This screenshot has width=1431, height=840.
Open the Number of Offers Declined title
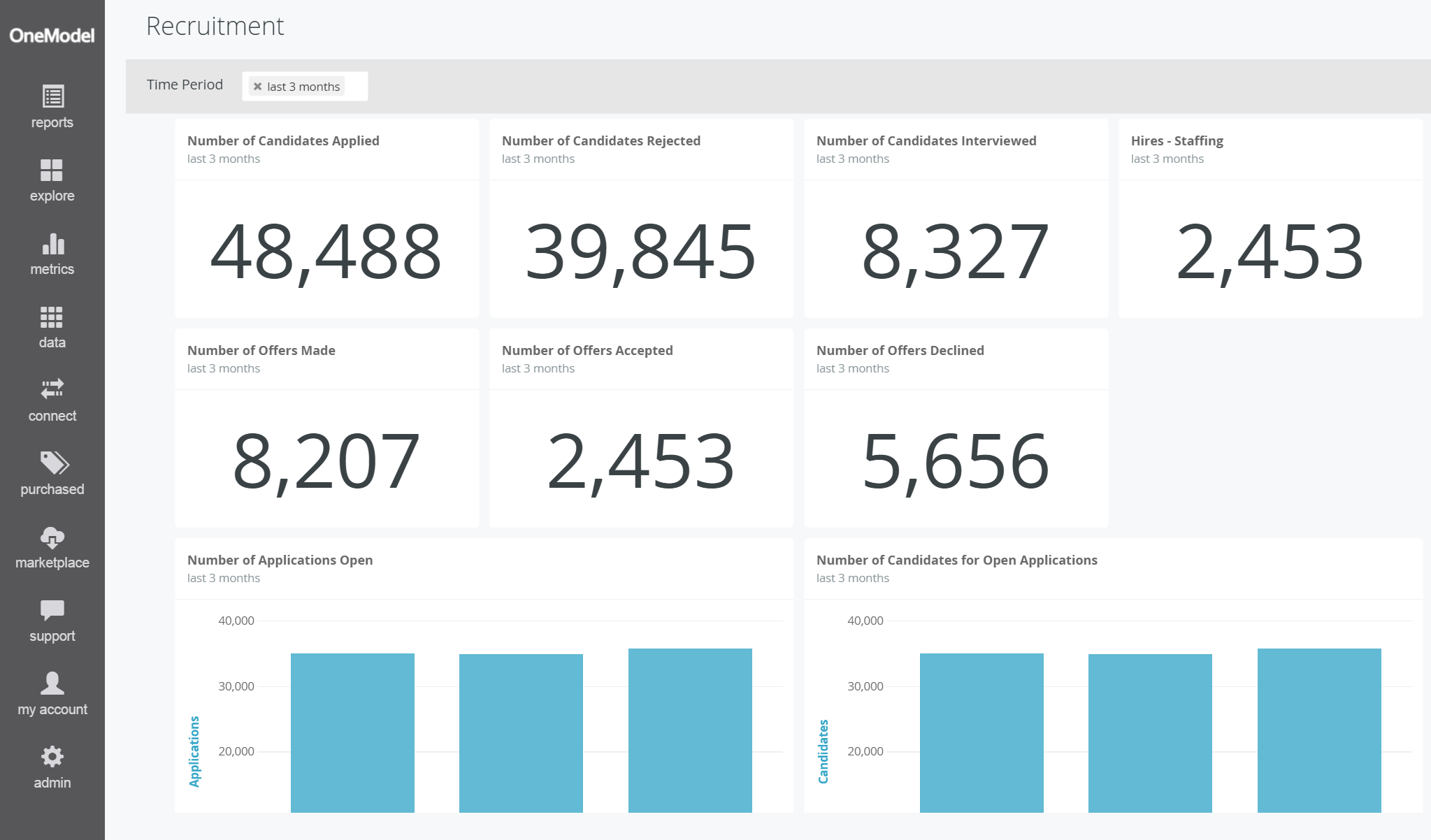click(x=900, y=350)
